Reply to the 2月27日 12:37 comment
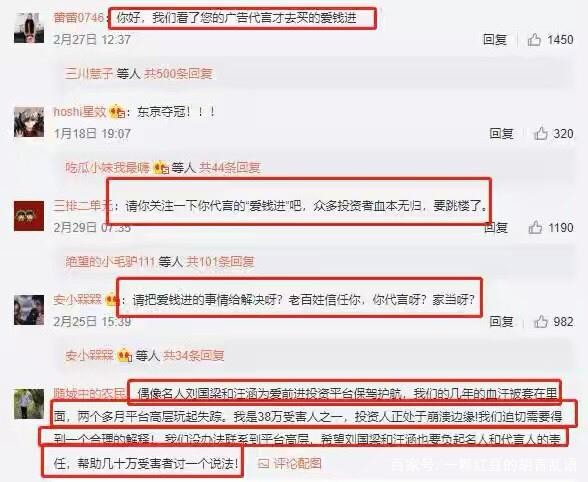The height and width of the screenshot is (482, 588). point(495,39)
